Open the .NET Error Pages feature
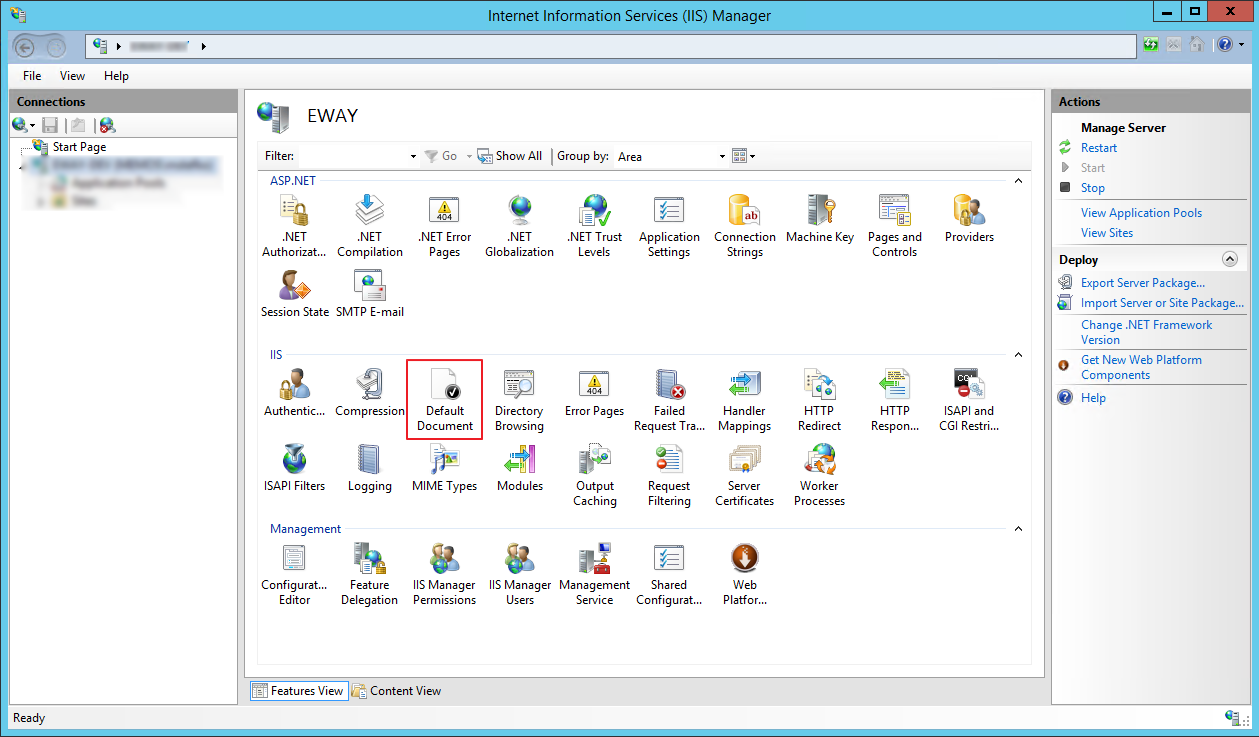Image resolution: width=1259 pixels, height=737 pixels. coord(445,226)
